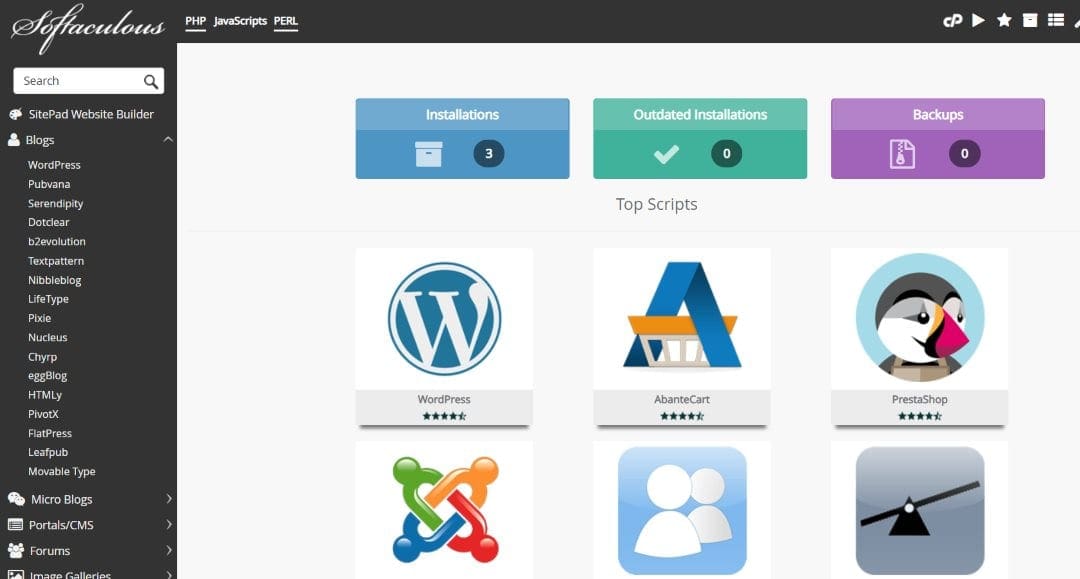This screenshot has width=1080, height=579.
Task: Click the SitePad palette icon
Action: [x=15, y=114]
